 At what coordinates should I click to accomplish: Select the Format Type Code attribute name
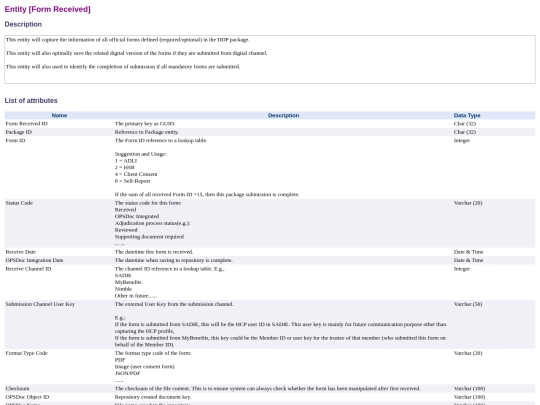pyautogui.click(x=27, y=353)
